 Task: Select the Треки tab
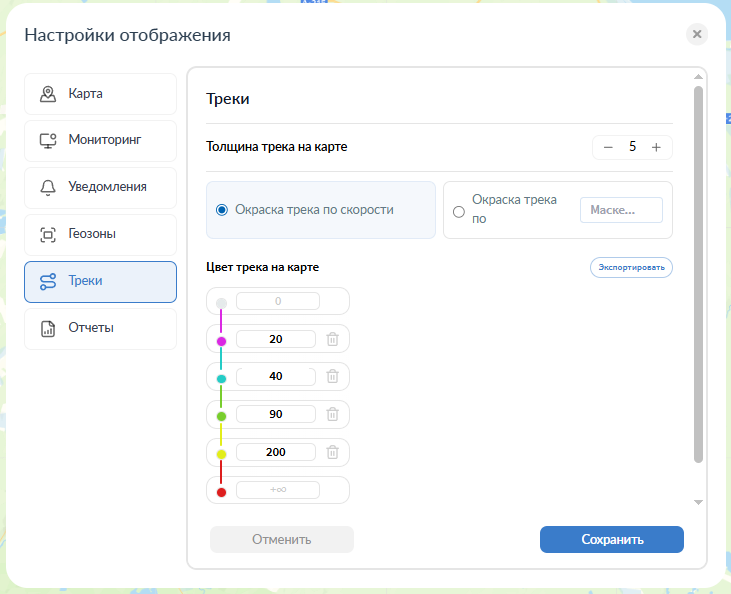click(100, 282)
